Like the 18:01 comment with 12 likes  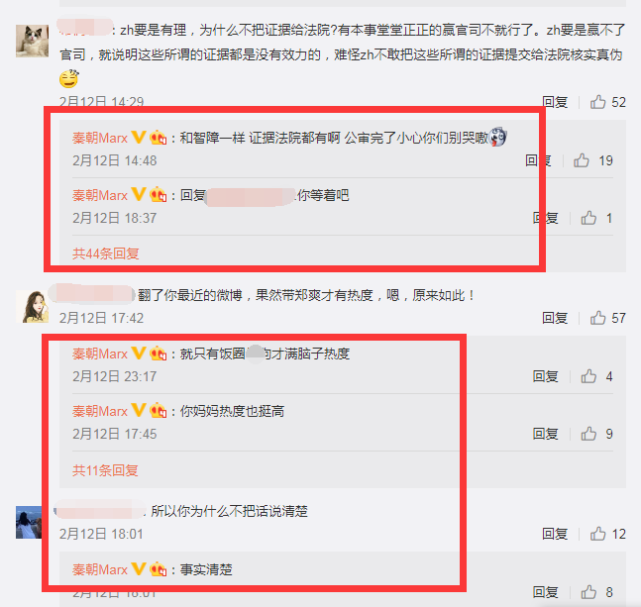point(598,534)
